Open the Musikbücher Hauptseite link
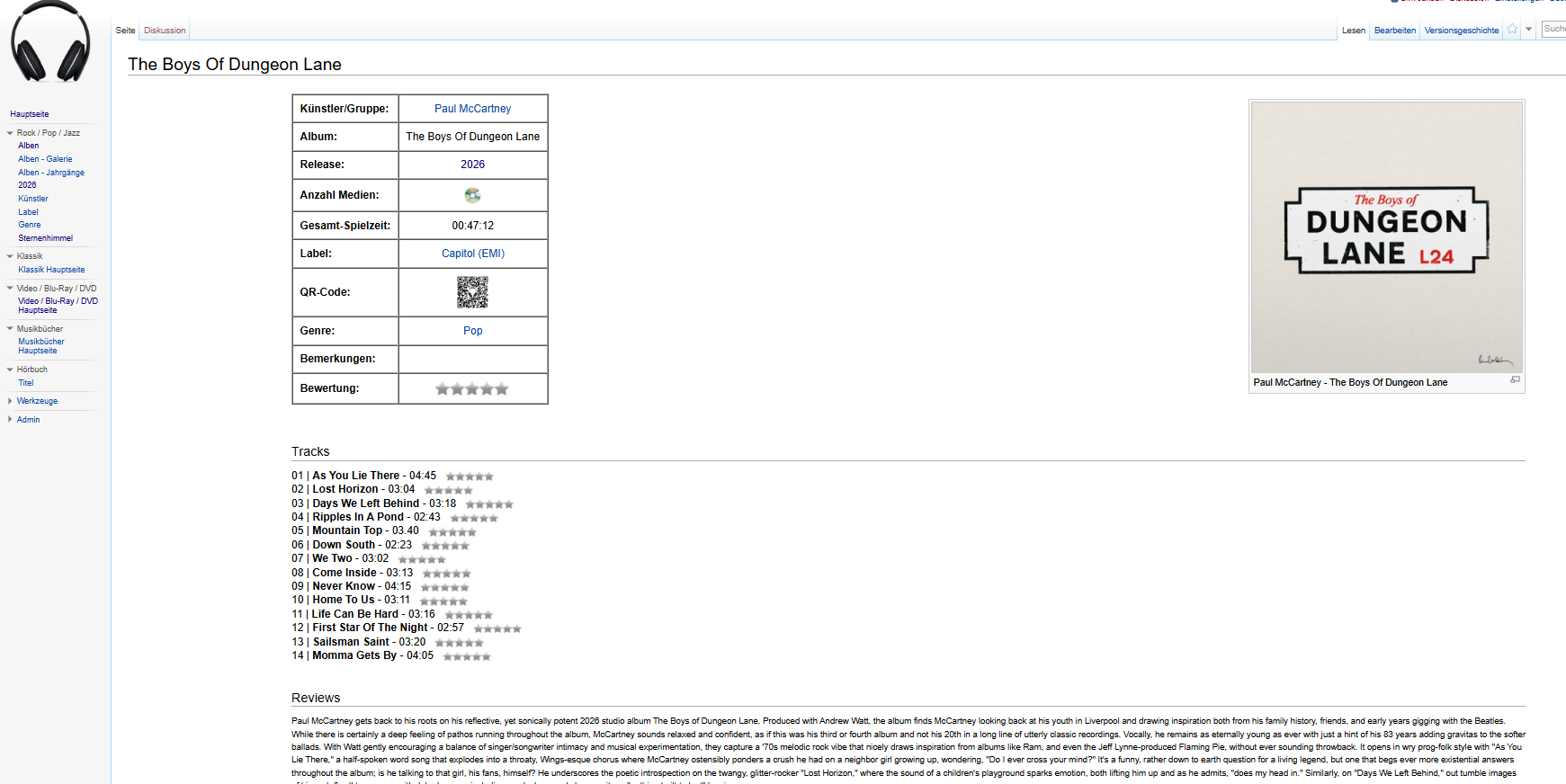Screen dimensions: 1566x784 click(41, 346)
